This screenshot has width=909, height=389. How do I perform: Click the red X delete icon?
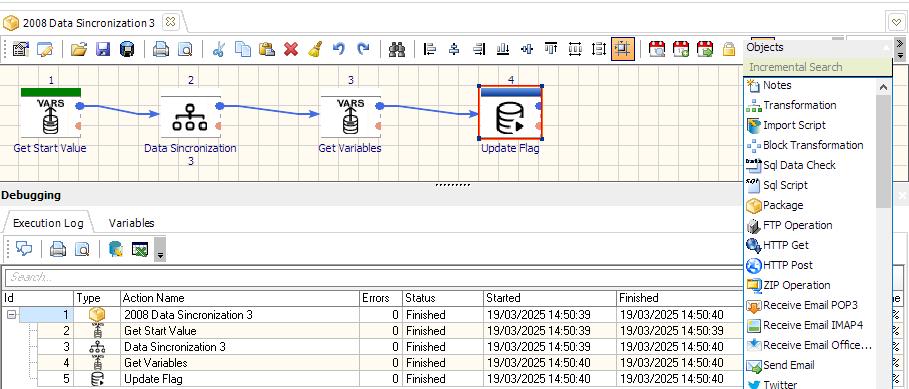pyautogui.click(x=291, y=49)
